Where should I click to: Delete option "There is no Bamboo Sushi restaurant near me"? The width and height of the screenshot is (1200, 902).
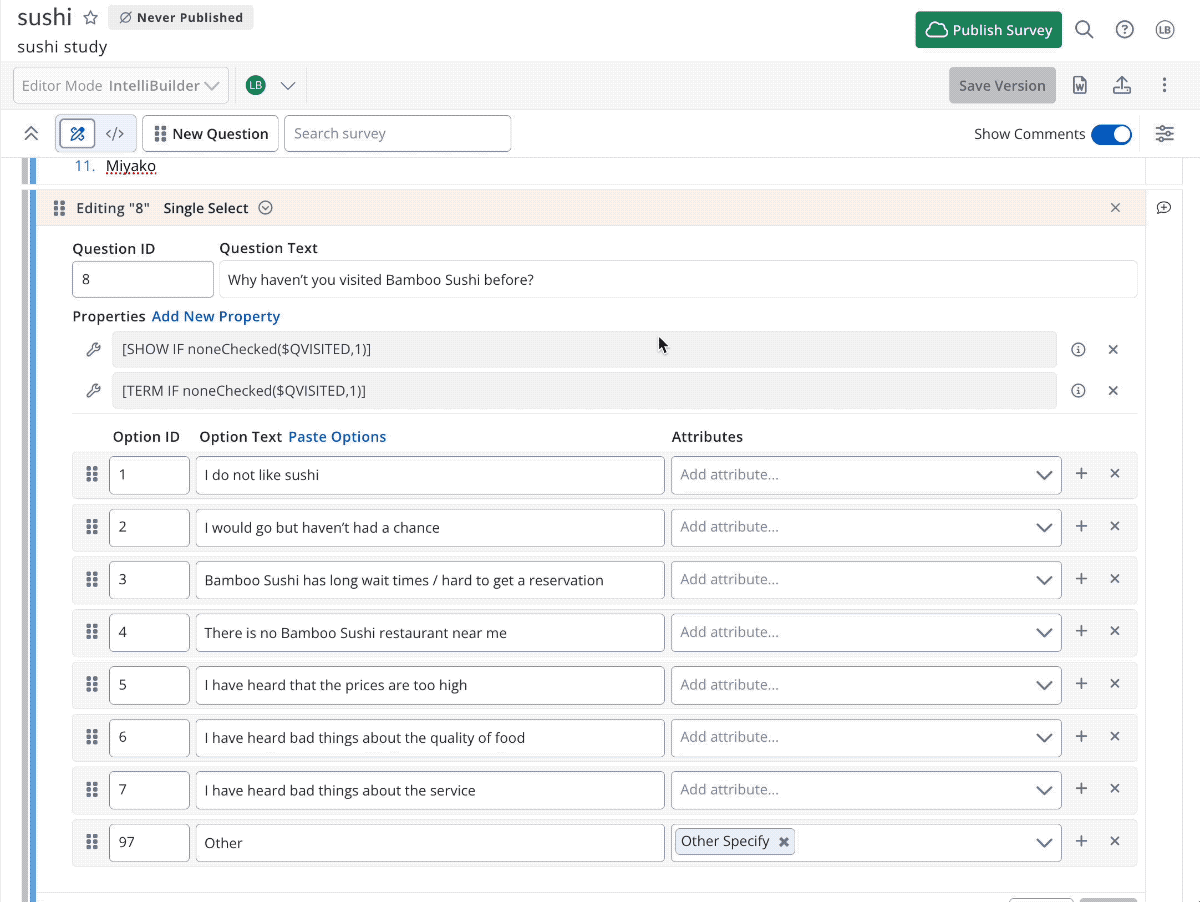[x=1115, y=632]
